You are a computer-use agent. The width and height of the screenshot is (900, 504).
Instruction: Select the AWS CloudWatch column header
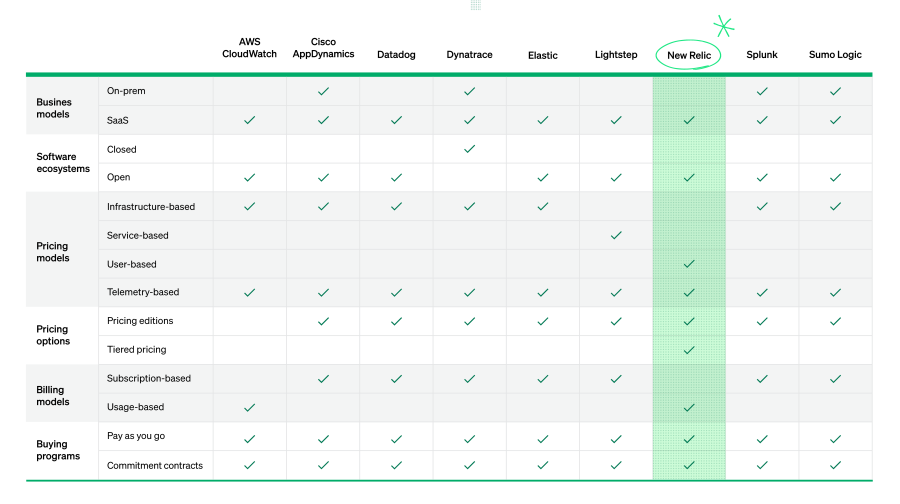(x=249, y=48)
